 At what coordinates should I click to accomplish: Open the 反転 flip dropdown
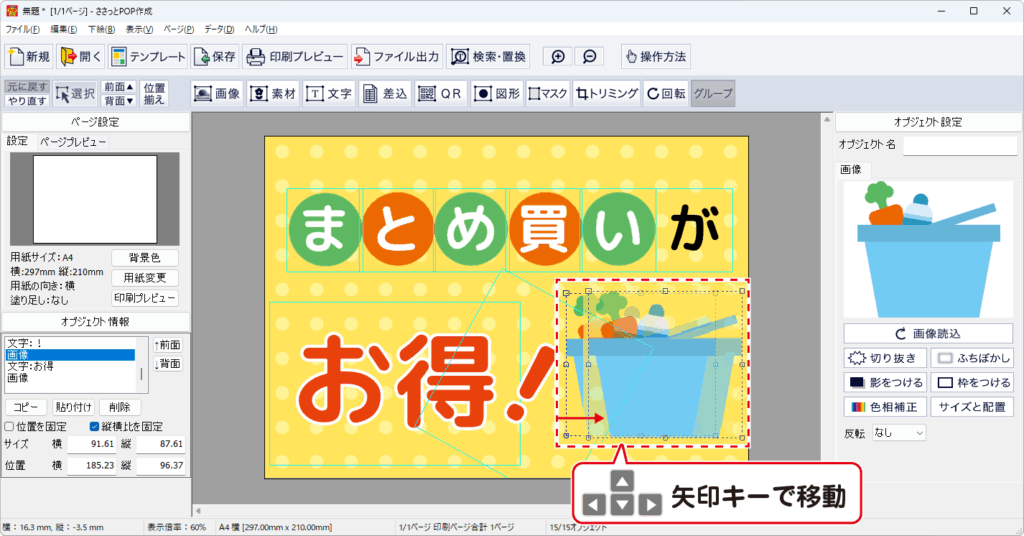(898, 433)
